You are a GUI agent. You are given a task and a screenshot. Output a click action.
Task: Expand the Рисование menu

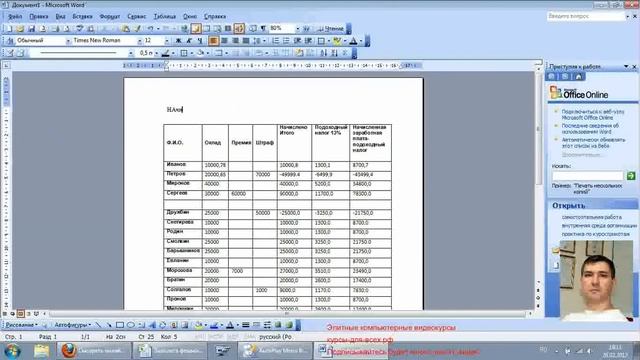(x=21, y=325)
